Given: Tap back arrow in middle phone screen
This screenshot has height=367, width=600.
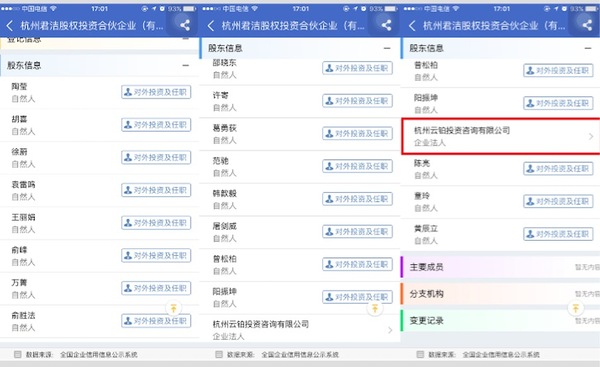Looking at the screenshot, I should (211, 26).
